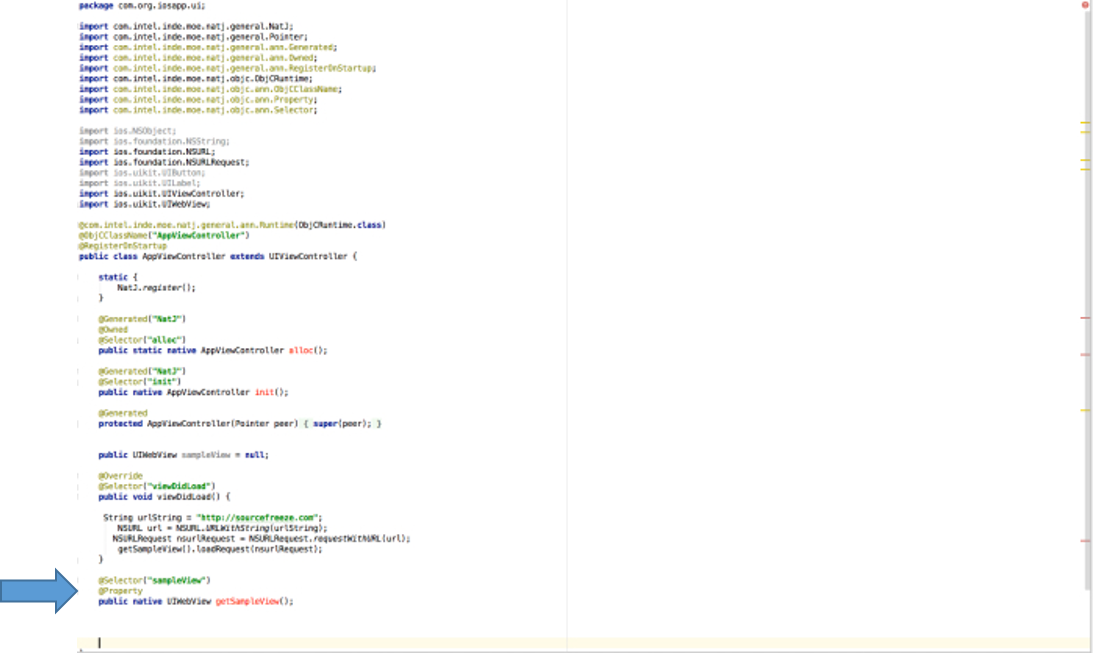This screenshot has width=1093, height=653.
Task: Click the greyed import ios.NSObject line
Action: [128, 131]
